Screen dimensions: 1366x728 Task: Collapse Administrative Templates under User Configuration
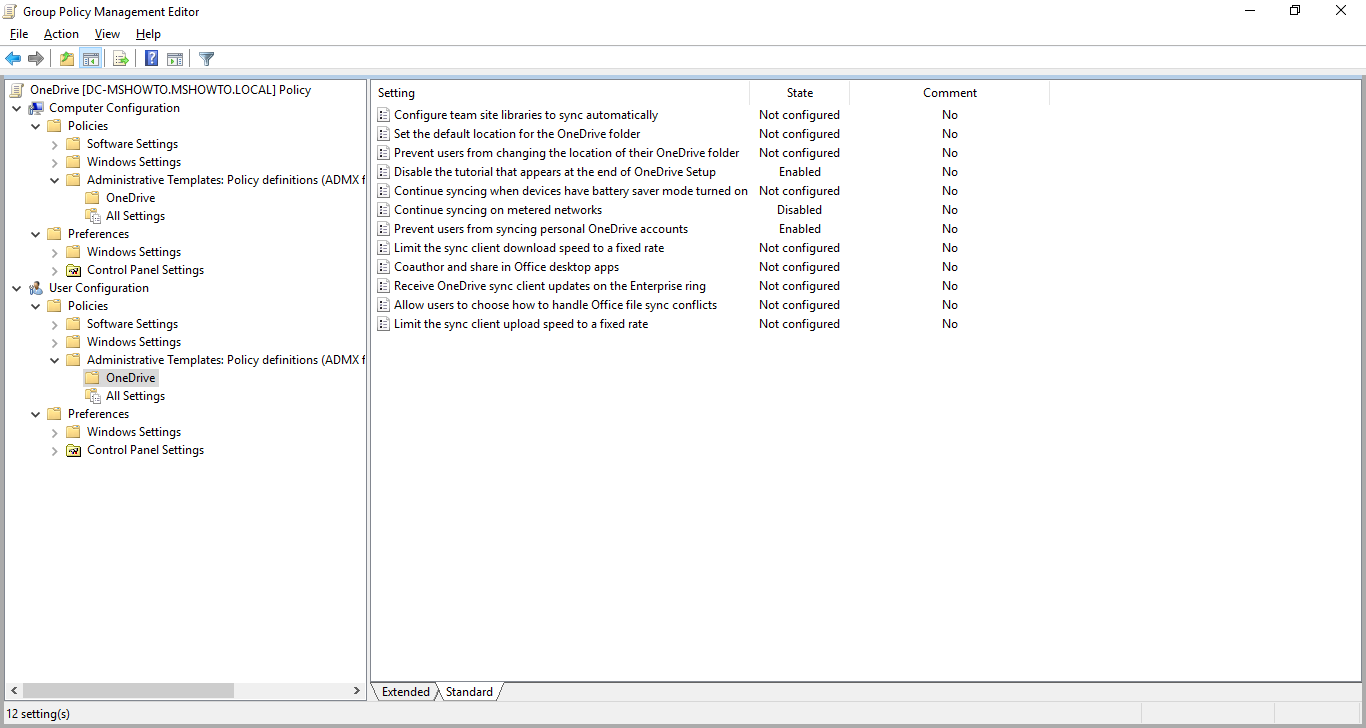tap(55, 360)
